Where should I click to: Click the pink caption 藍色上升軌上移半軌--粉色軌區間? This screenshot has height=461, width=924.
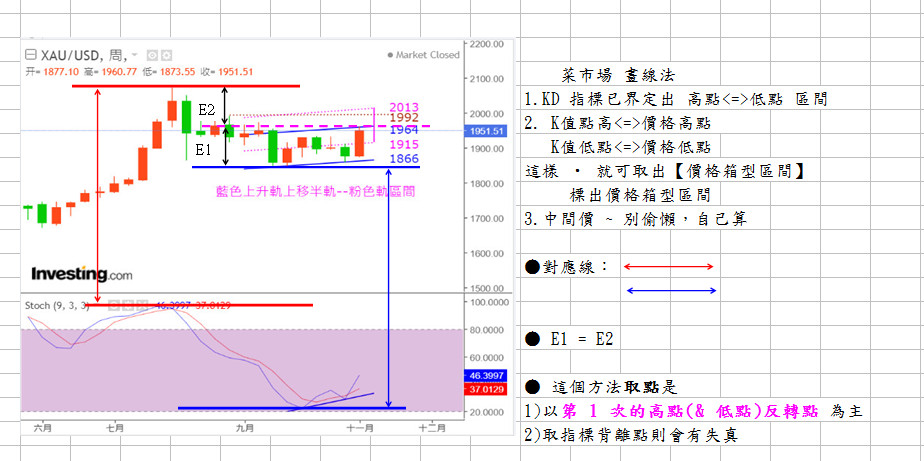(315, 192)
